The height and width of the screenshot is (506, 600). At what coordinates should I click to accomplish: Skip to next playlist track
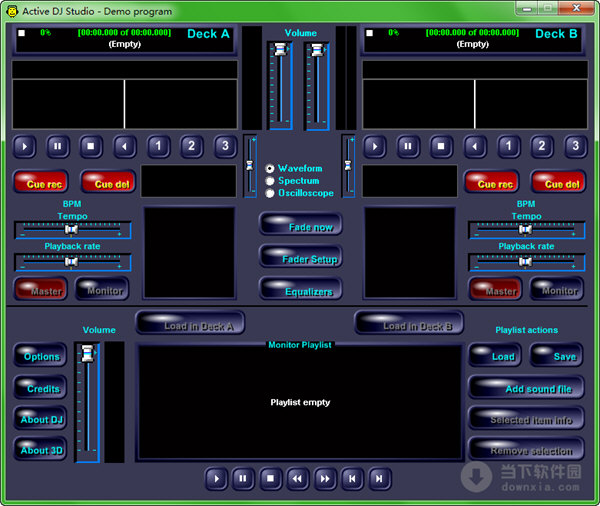click(x=379, y=479)
